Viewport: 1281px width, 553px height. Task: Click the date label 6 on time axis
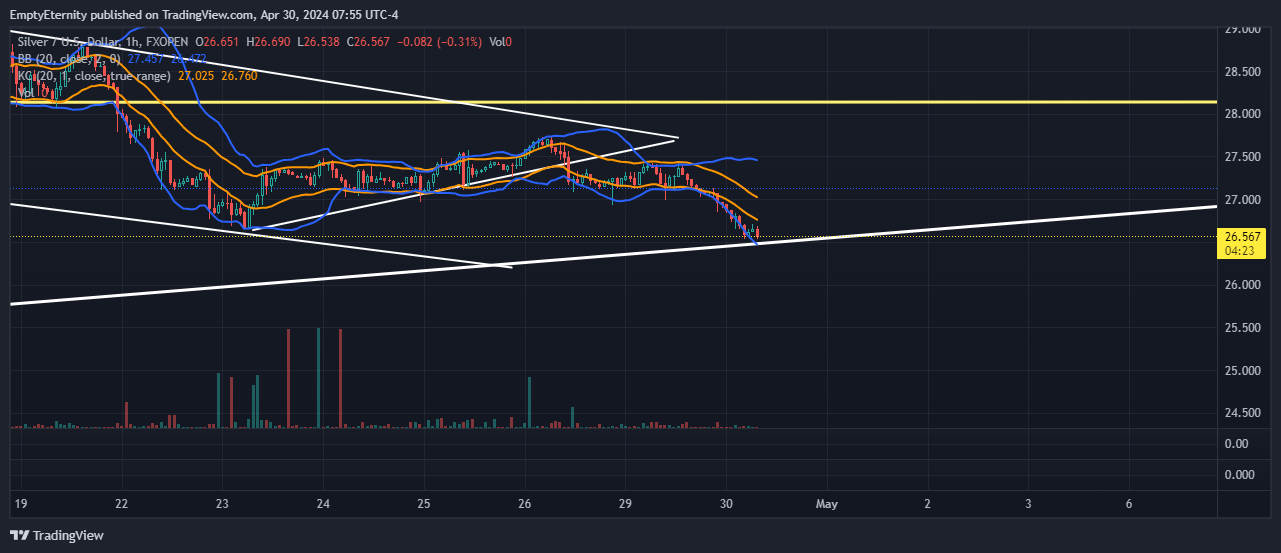pyautogui.click(x=1130, y=503)
